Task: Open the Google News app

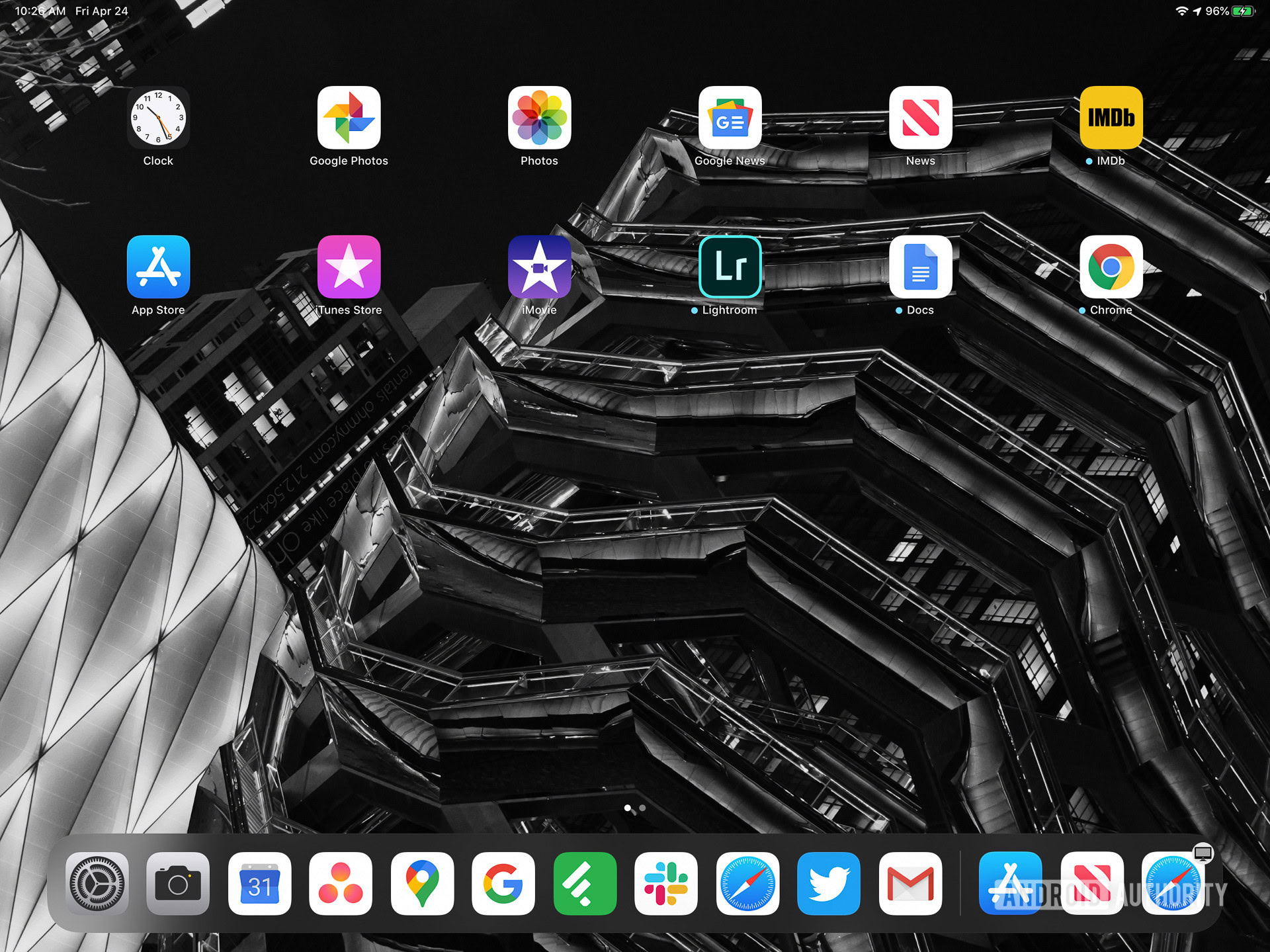Action: [x=730, y=118]
